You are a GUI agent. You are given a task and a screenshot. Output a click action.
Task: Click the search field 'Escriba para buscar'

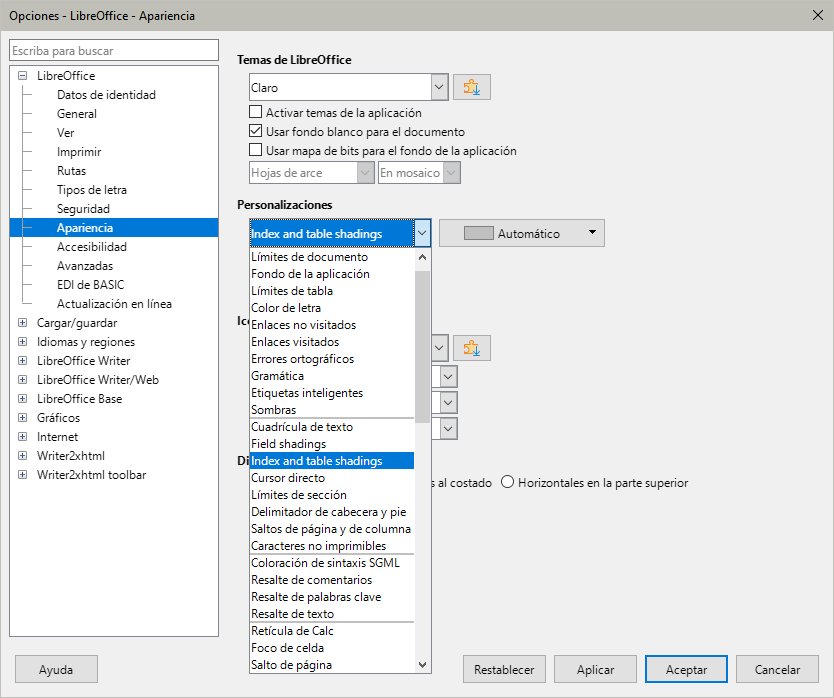113,51
